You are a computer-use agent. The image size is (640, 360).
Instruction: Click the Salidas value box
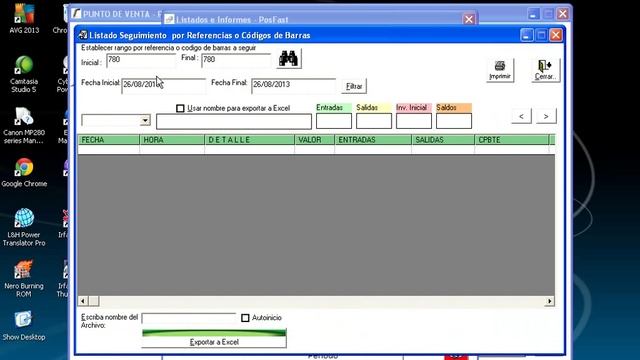pyautogui.click(x=374, y=121)
